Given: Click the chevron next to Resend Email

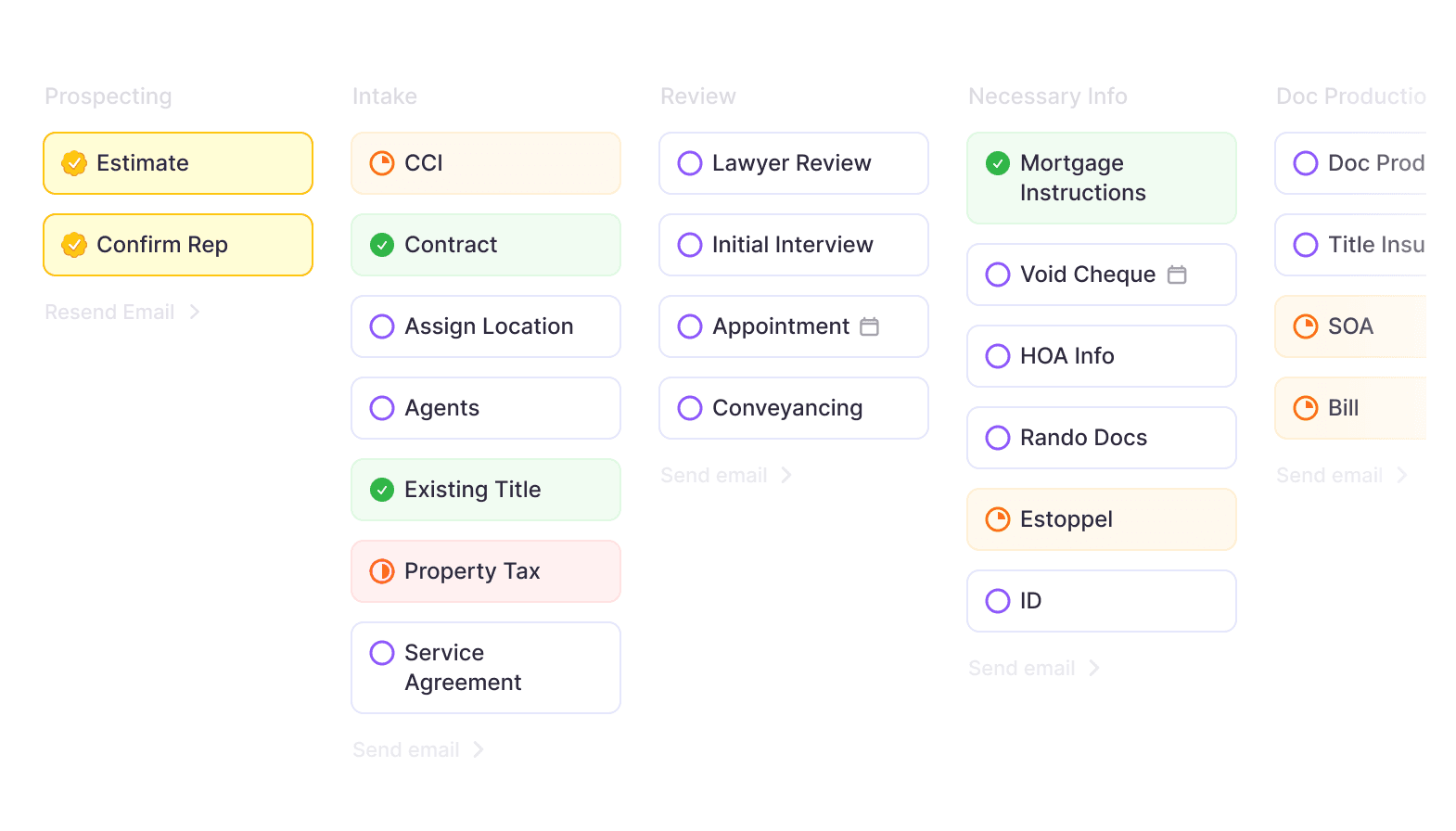Looking at the screenshot, I should coord(195,312).
